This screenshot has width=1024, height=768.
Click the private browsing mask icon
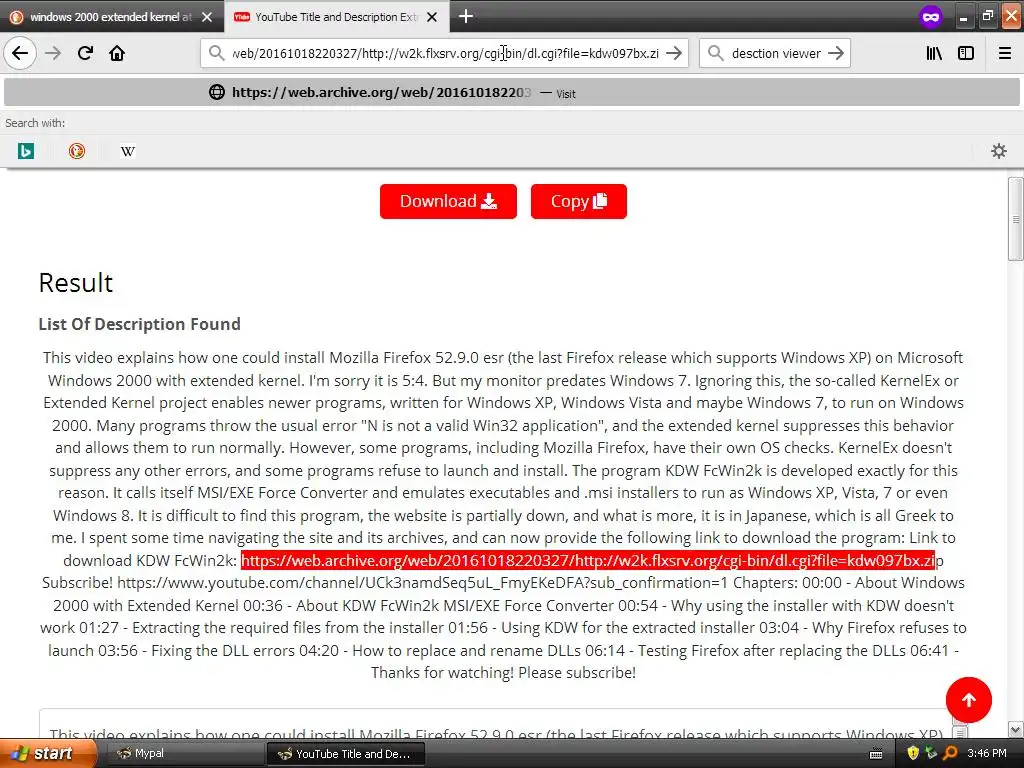[x=931, y=16]
